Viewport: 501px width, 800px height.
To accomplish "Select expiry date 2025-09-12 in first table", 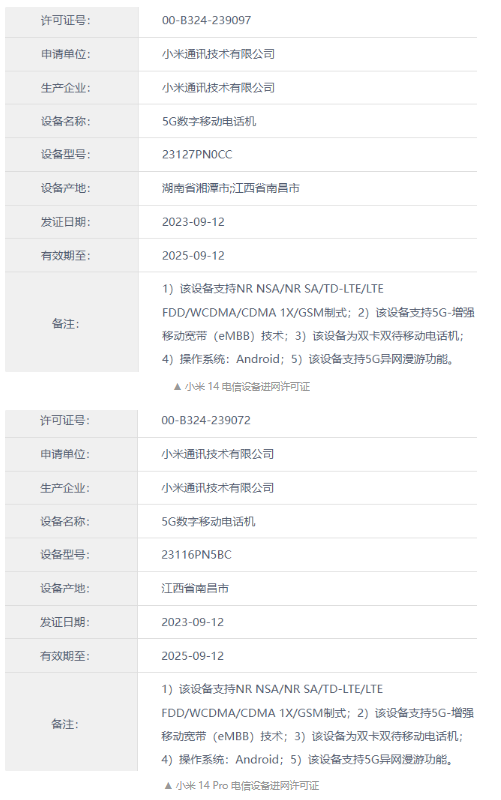I will pos(193,256).
